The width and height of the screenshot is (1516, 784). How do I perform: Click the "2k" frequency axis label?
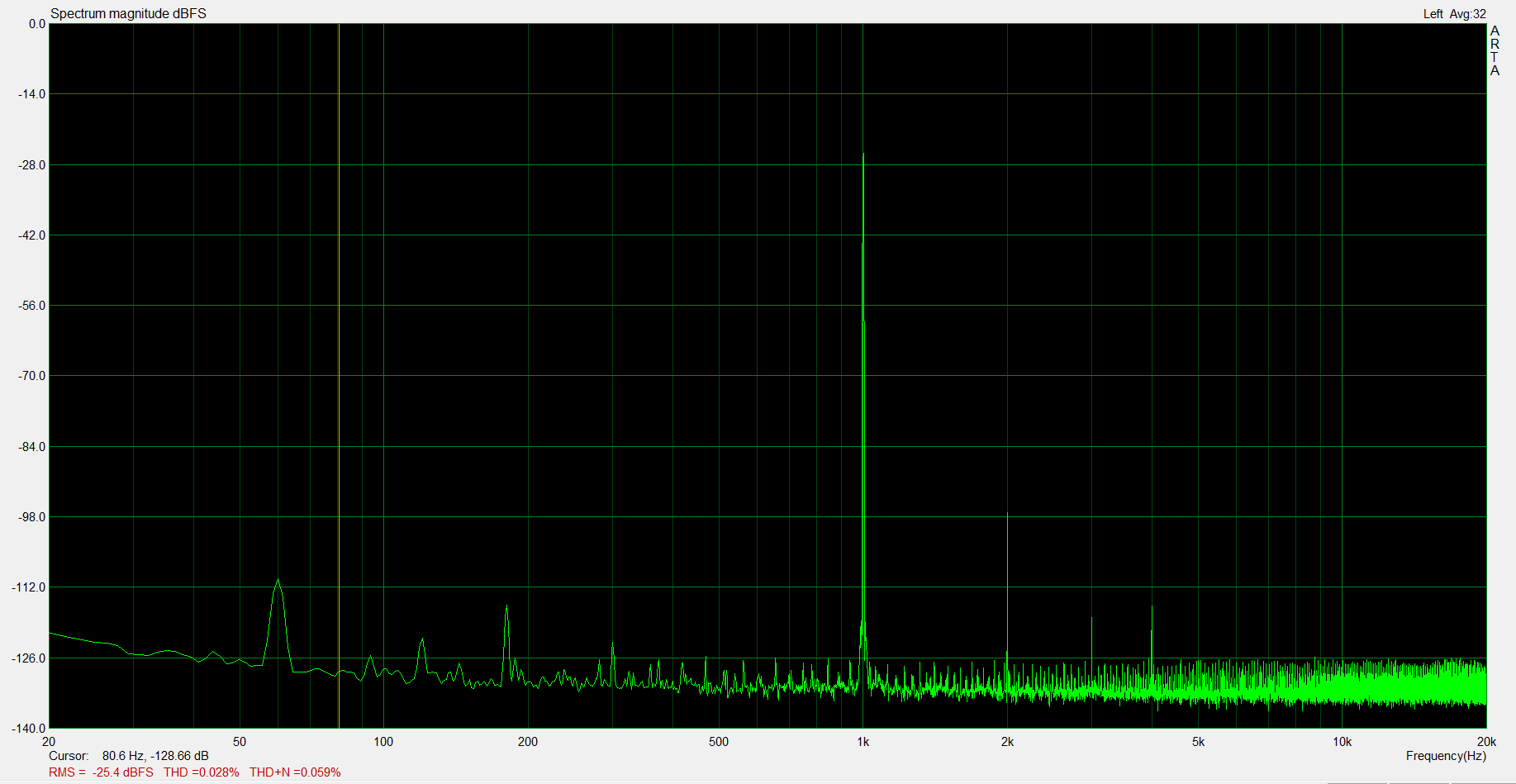tap(1007, 742)
